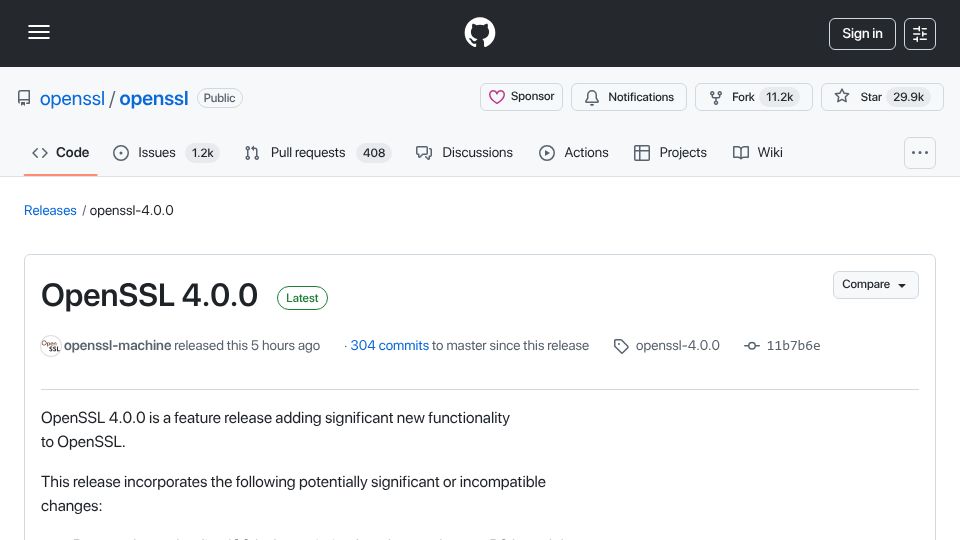Image resolution: width=960 pixels, height=540 pixels.
Task: Open the openssl organization link
Action: (72, 99)
